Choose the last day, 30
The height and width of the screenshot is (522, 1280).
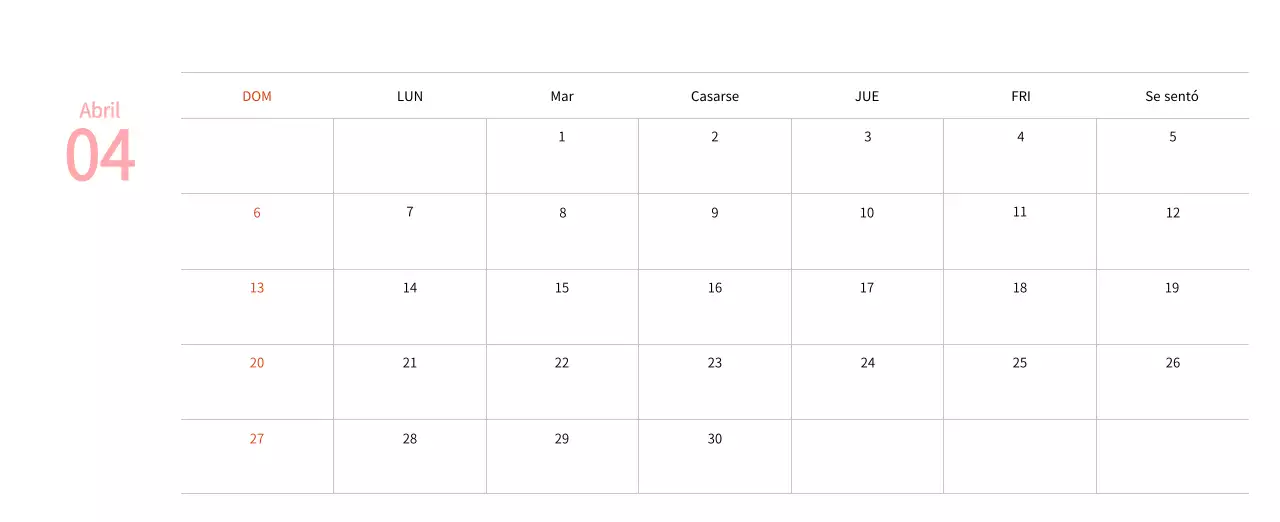tap(715, 439)
